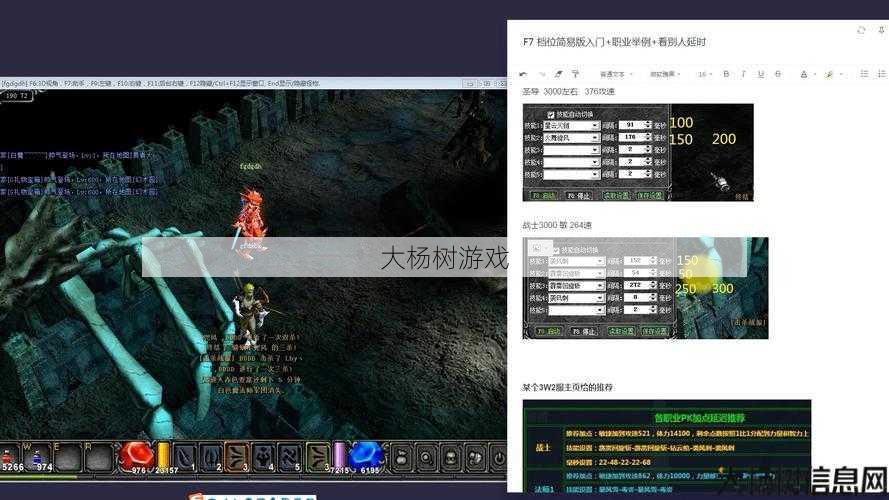
Task: Toggle italic formatting in the document editor
Action: tap(743, 74)
